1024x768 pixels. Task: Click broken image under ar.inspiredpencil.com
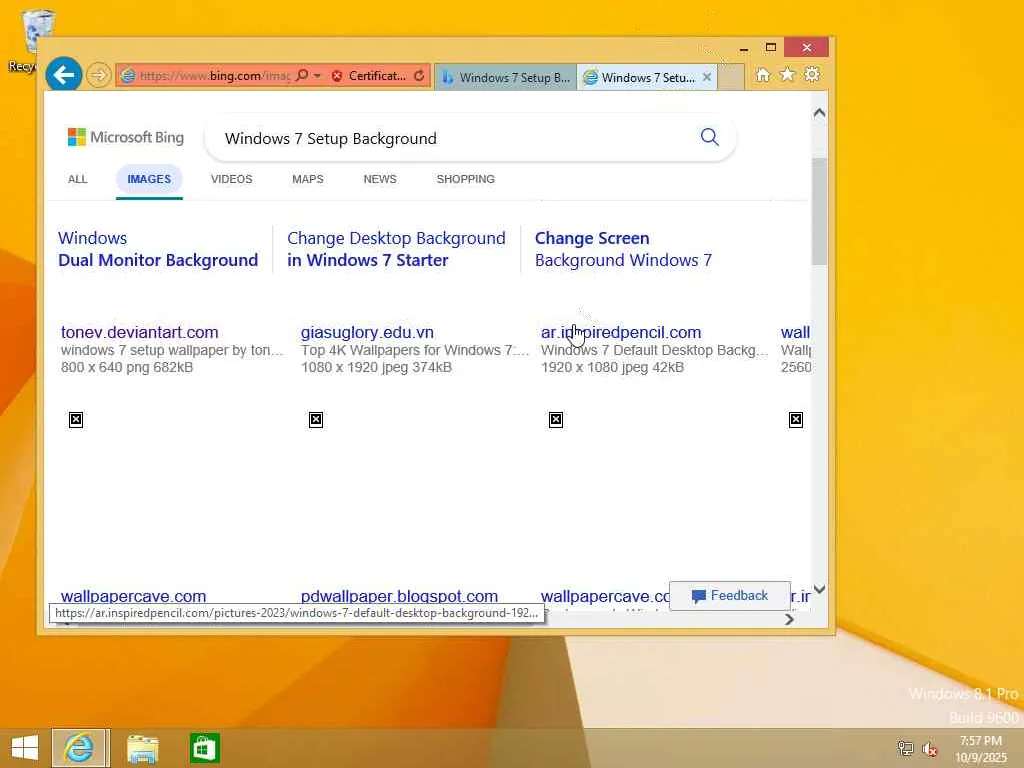556,420
